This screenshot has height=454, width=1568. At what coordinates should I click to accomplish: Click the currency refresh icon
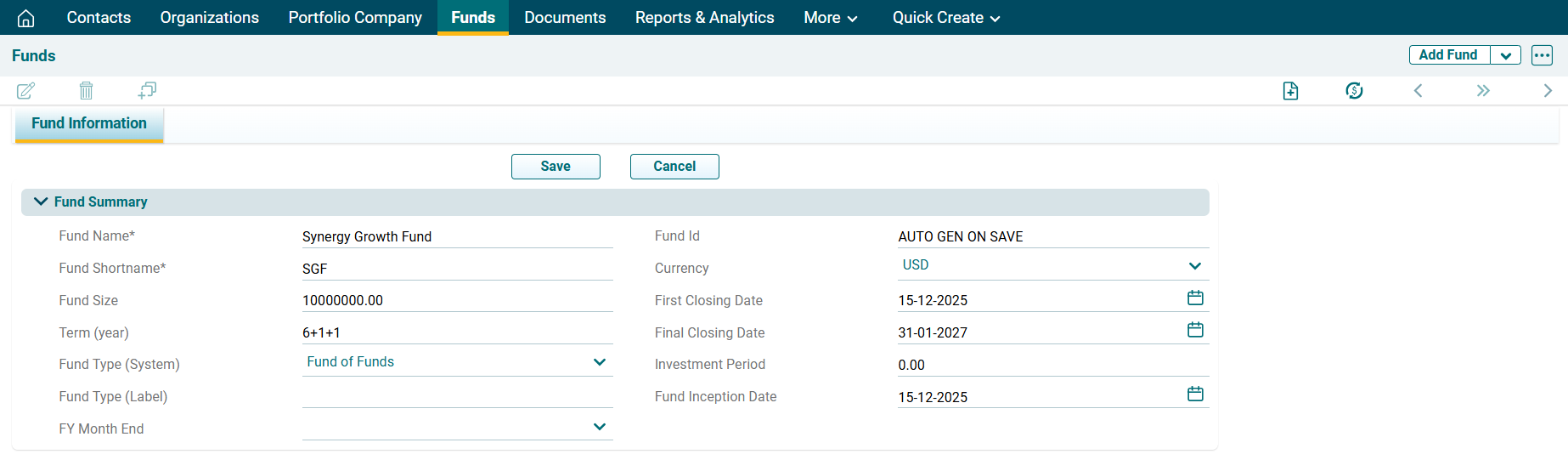(x=1354, y=91)
